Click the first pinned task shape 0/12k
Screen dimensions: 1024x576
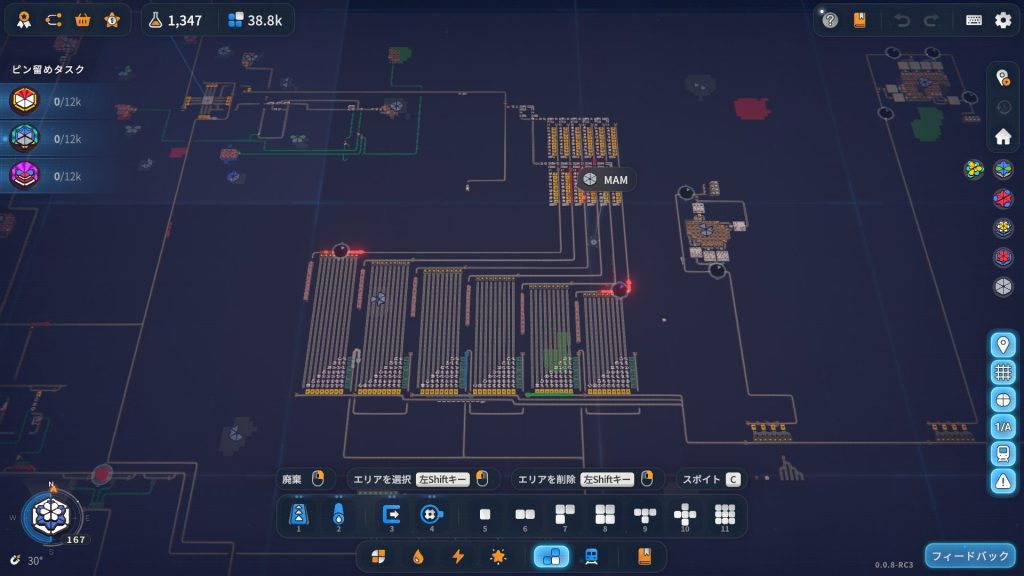click(24, 101)
